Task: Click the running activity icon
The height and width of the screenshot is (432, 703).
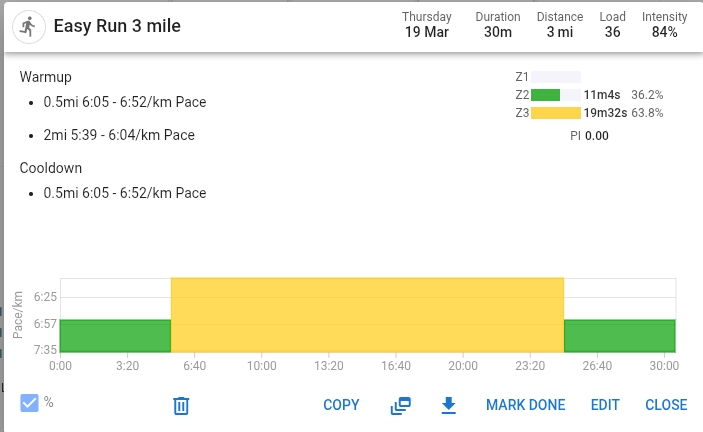Action: point(28,26)
